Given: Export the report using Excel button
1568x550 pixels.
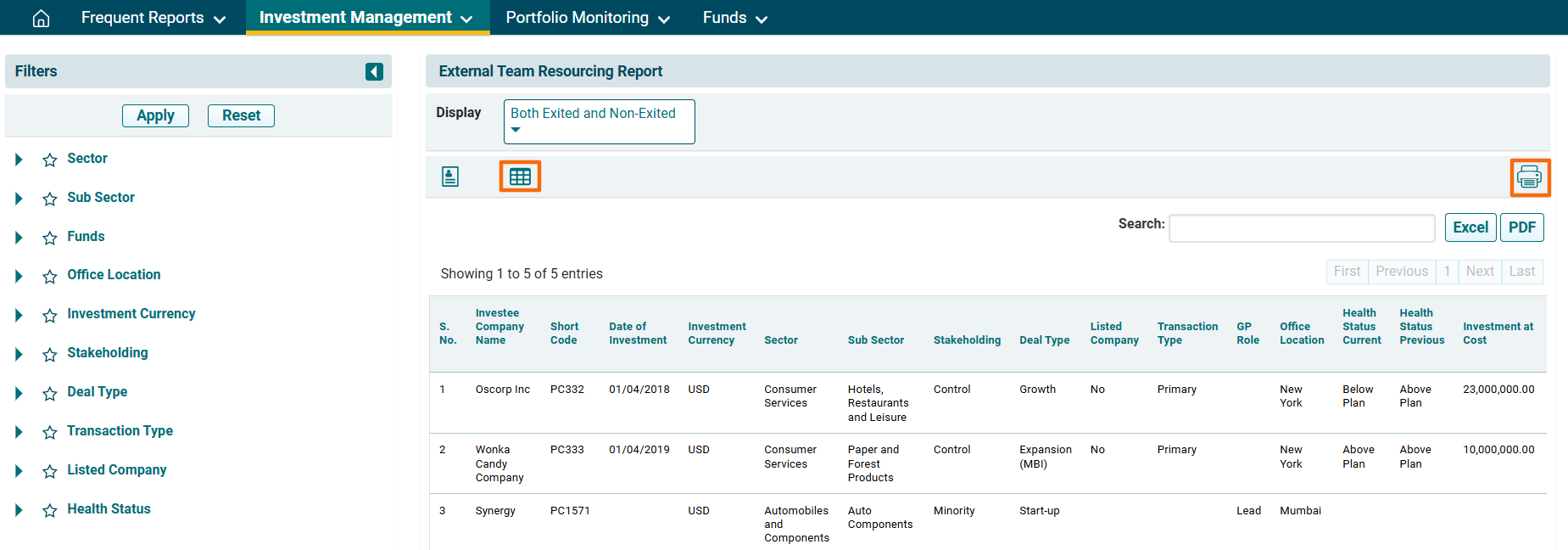Looking at the screenshot, I should (1470, 227).
